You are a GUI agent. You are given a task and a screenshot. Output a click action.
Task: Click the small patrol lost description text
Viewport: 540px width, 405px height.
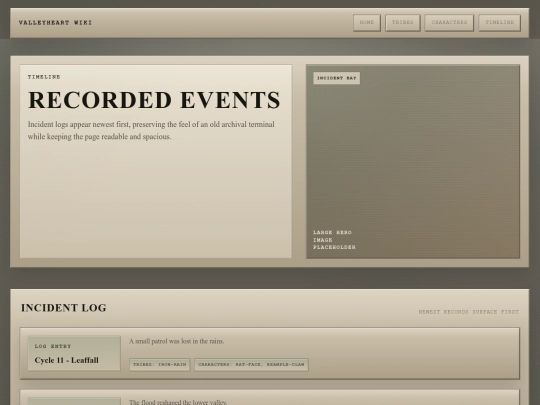tap(176, 341)
